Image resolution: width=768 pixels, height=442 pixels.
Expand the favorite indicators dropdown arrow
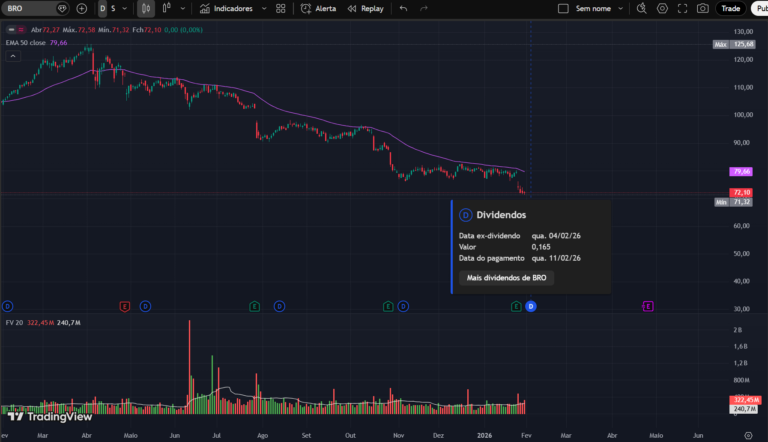coord(264,8)
